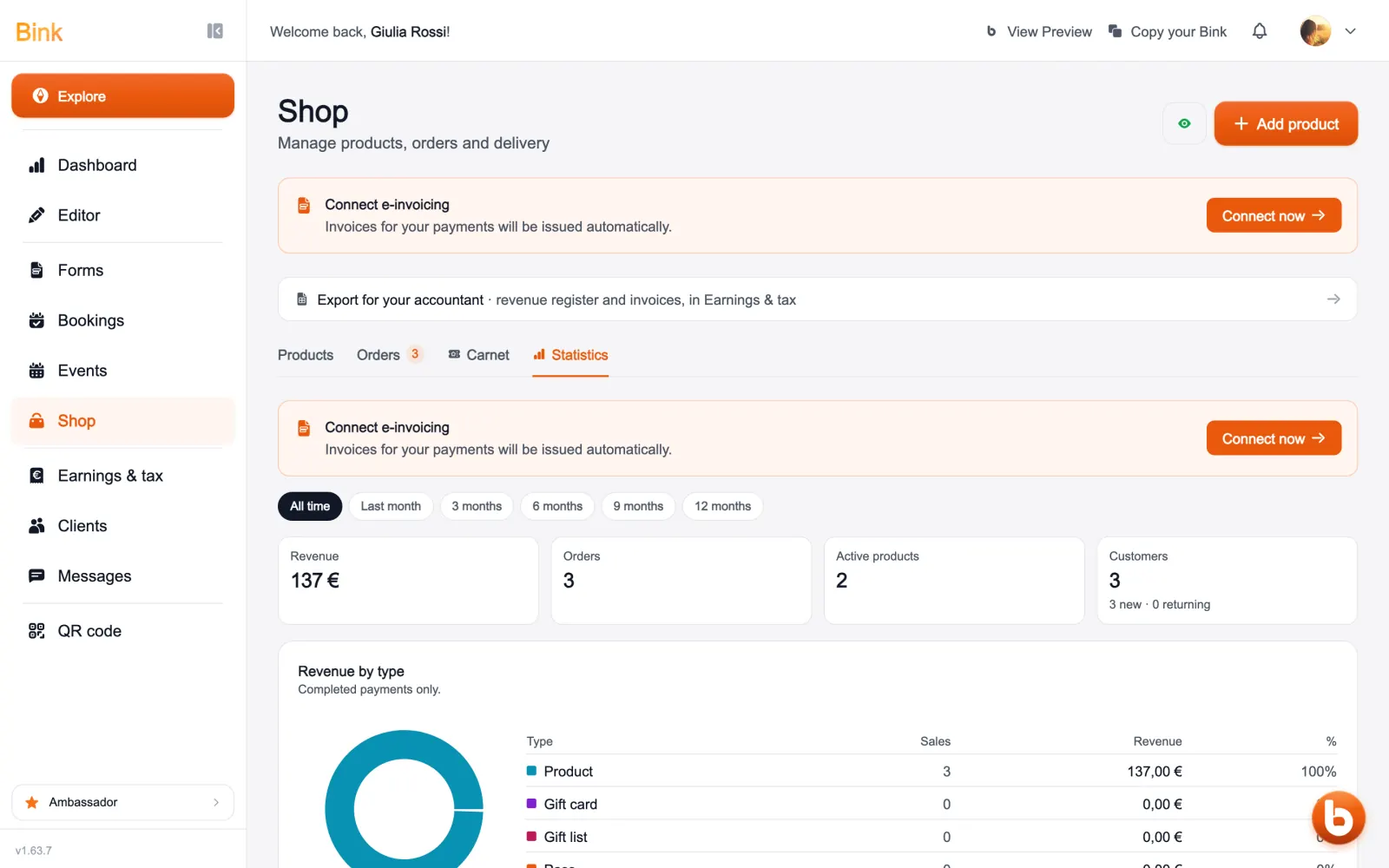Image resolution: width=1389 pixels, height=868 pixels.
Task: Select the 12 months filter
Action: [x=722, y=506]
